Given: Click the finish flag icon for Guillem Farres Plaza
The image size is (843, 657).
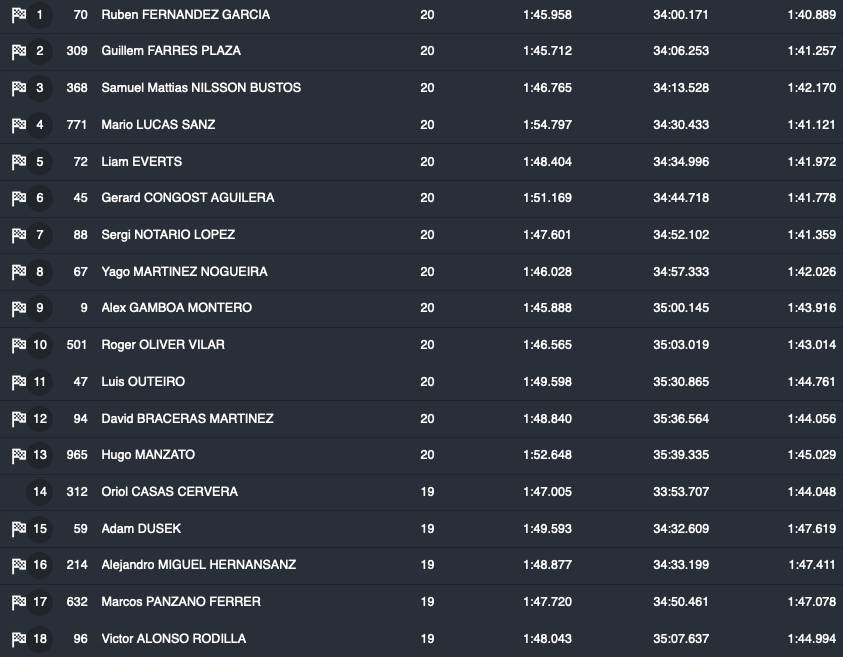Looking at the screenshot, I should pos(18,51).
